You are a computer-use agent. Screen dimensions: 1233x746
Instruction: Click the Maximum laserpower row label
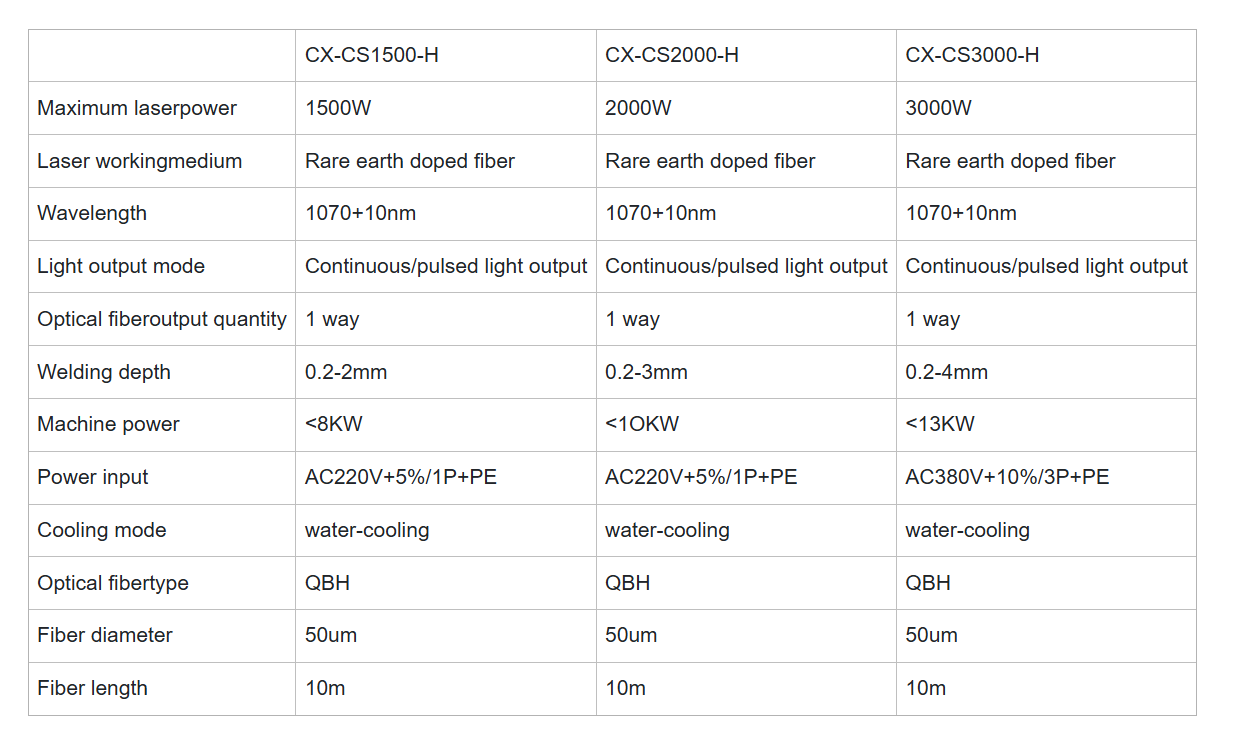[137, 108]
